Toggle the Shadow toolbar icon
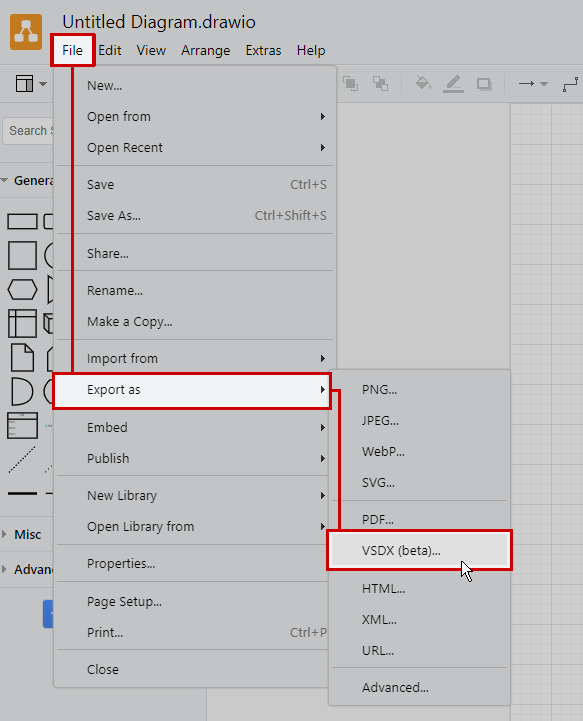The image size is (583, 721). point(484,84)
